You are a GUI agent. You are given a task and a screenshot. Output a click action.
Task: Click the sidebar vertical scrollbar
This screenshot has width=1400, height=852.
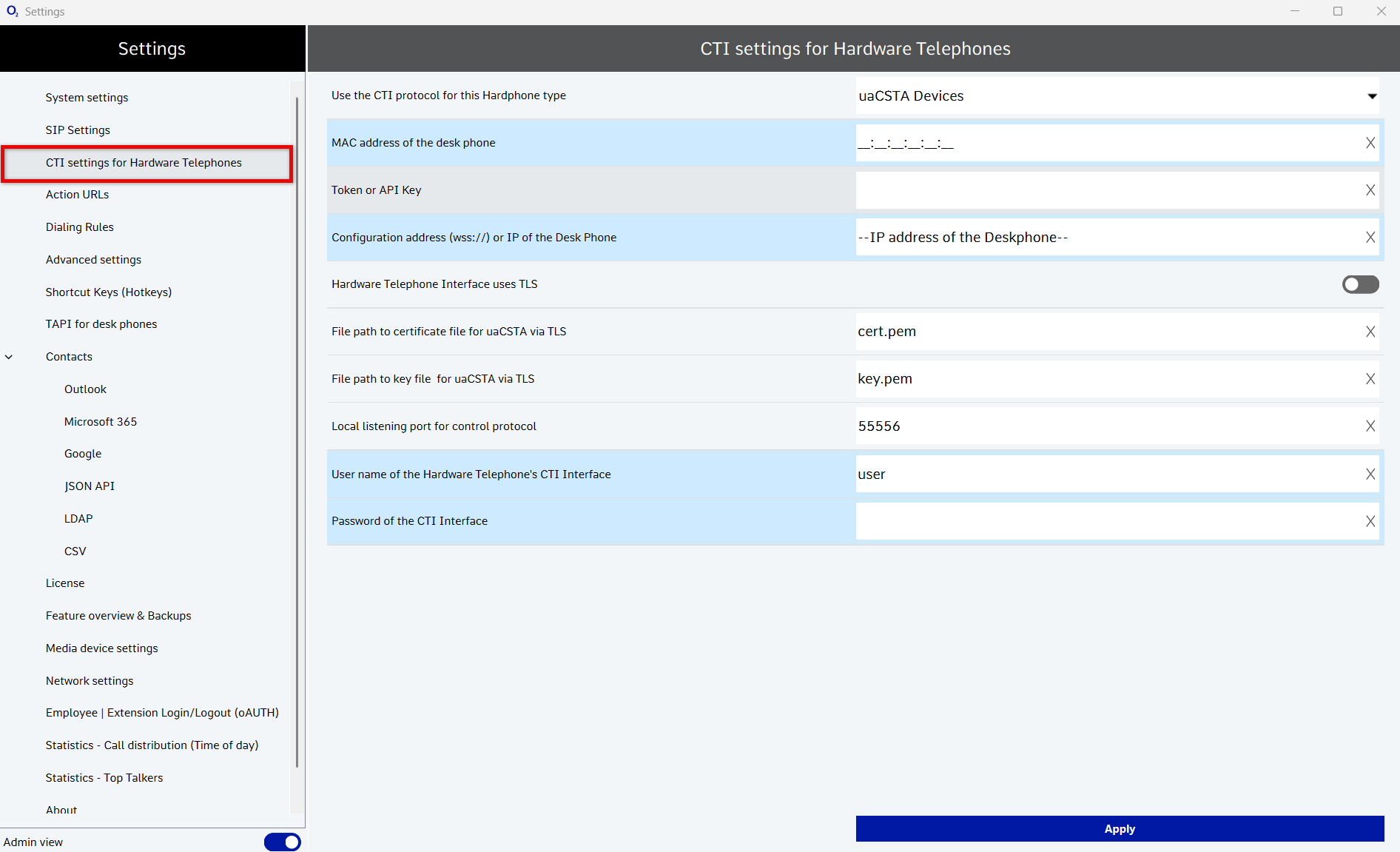coord(297,429)
